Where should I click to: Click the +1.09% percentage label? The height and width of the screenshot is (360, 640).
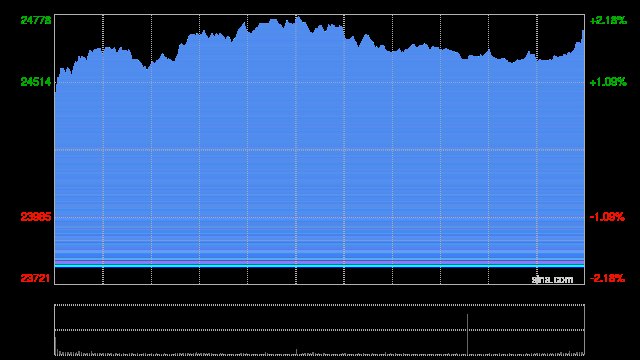(x=608, y=82)
